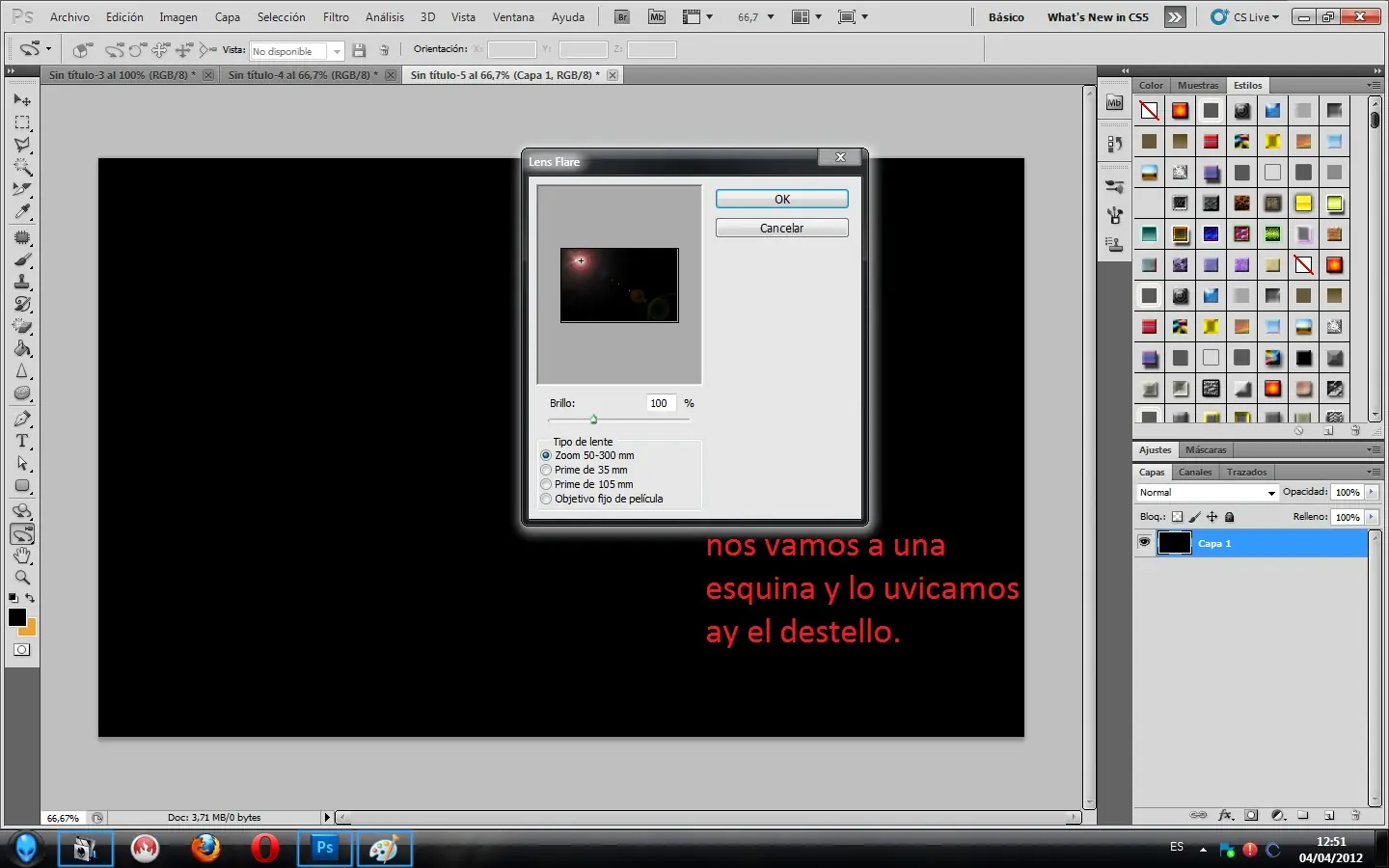
Task: Click OK in Lens Flare dialog
Action: click(782, 199)
